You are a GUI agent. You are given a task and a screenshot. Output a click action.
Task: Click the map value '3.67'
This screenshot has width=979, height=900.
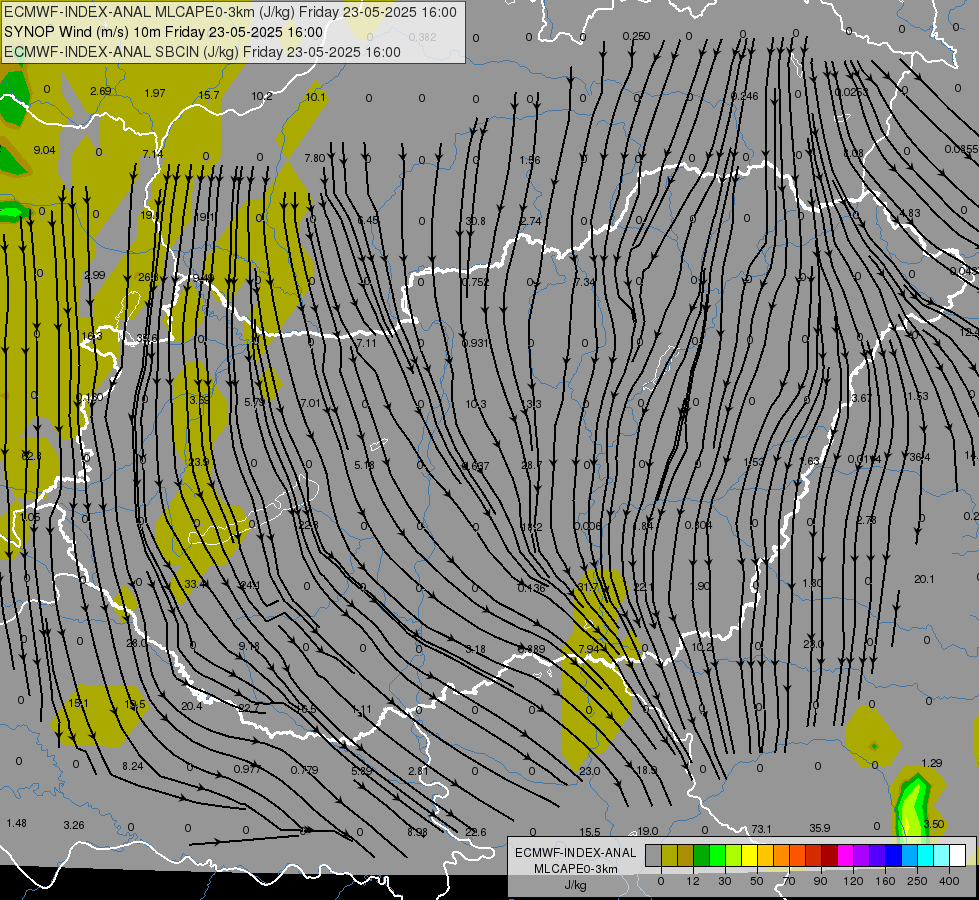862,398
